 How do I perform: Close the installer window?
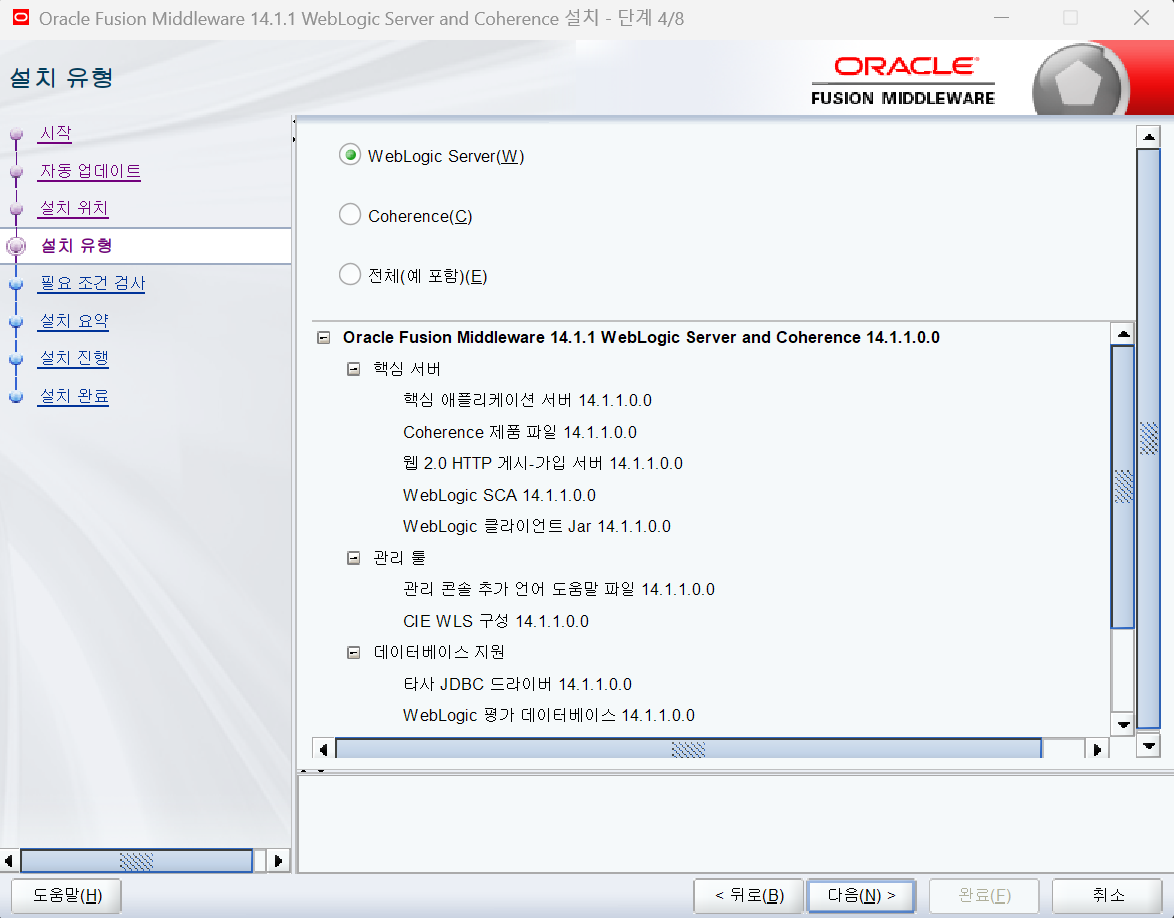point(1141,18)
